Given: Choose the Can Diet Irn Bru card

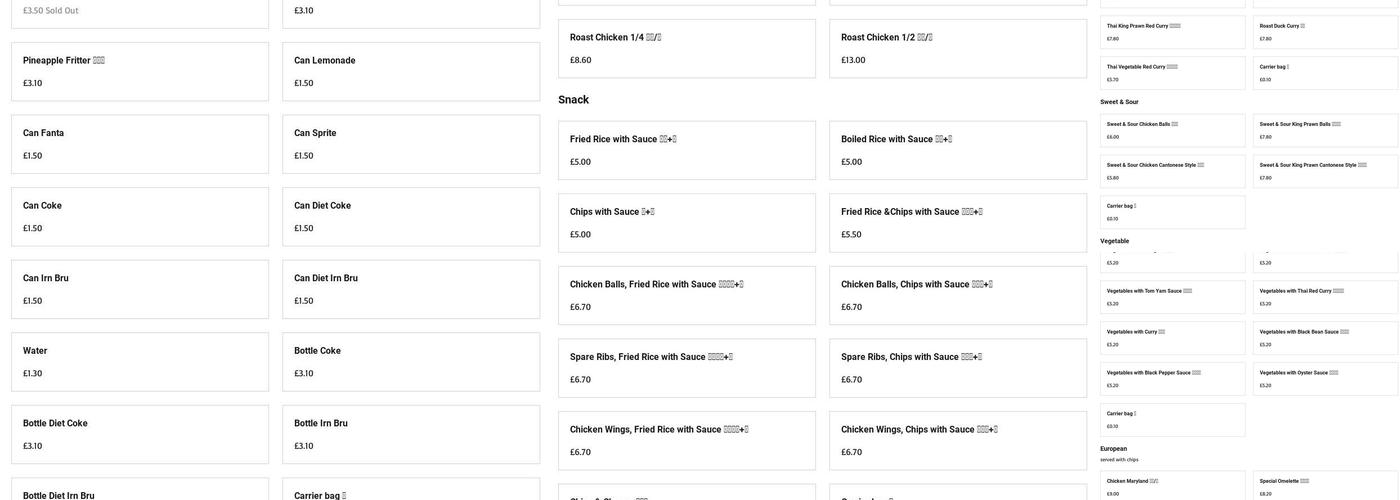Looking at the screenshot, I should (x=411, y=289).
